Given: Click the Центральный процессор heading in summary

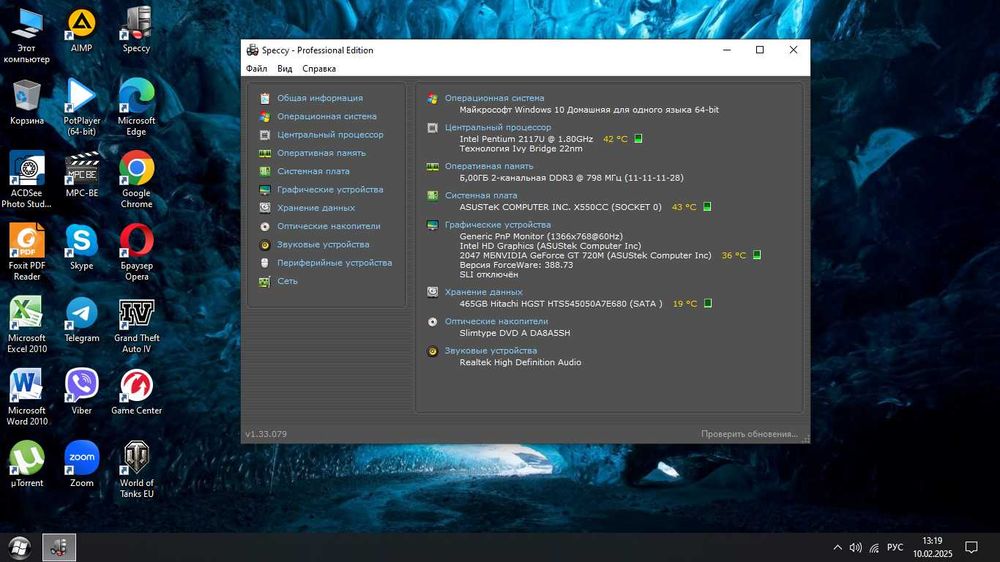Looking at the screenshot, I should point(497,128).
